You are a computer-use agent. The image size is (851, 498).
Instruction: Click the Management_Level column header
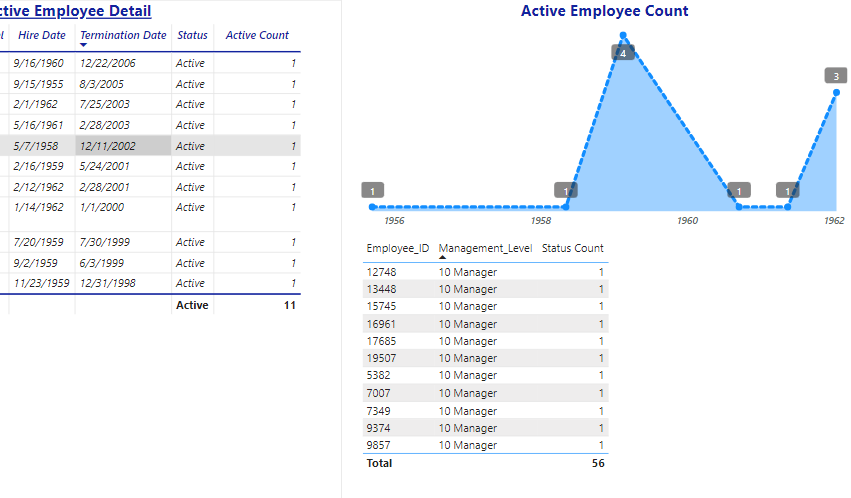(x=486, y=248)
